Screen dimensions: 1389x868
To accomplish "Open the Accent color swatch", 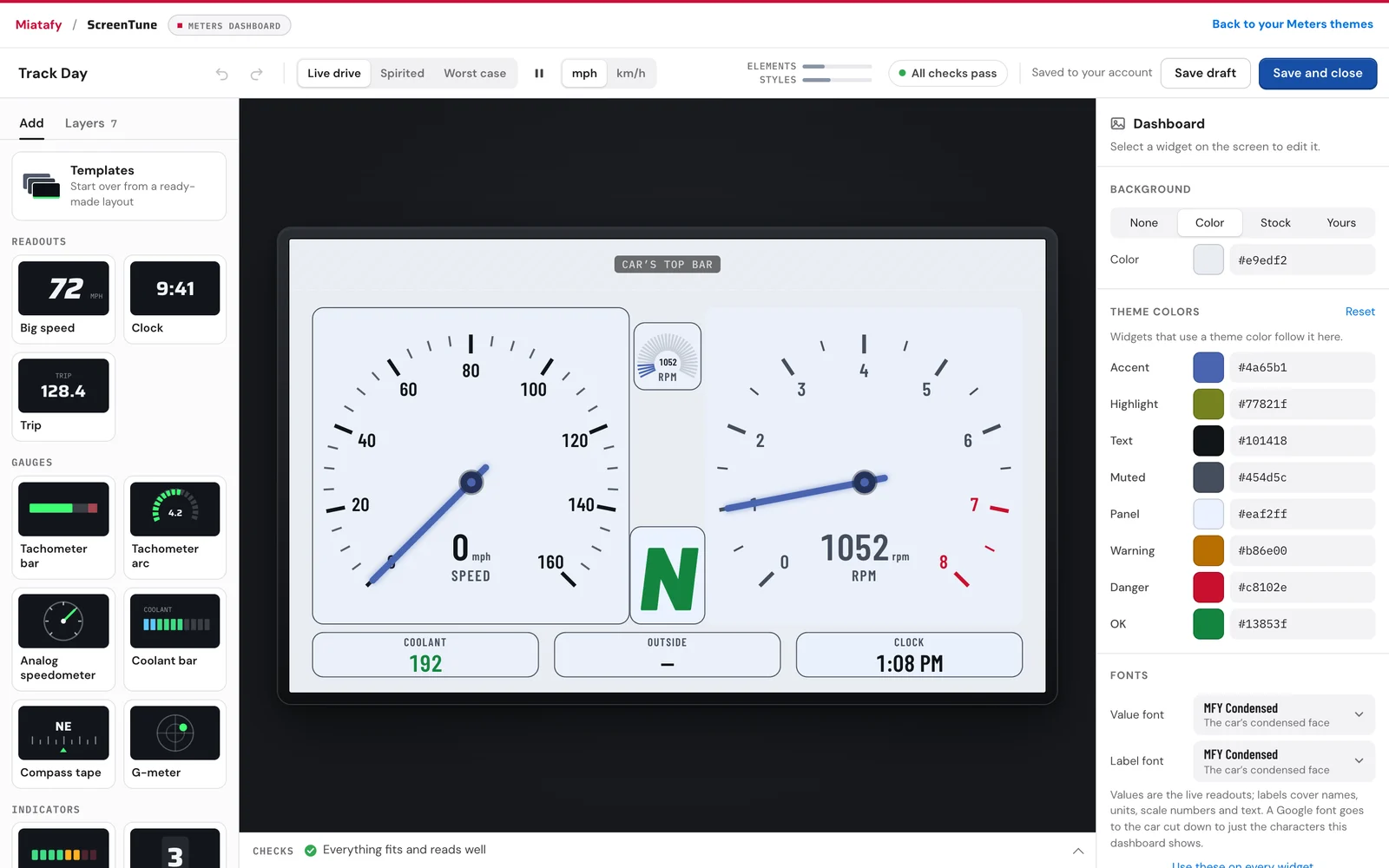I will [1208, 368].
